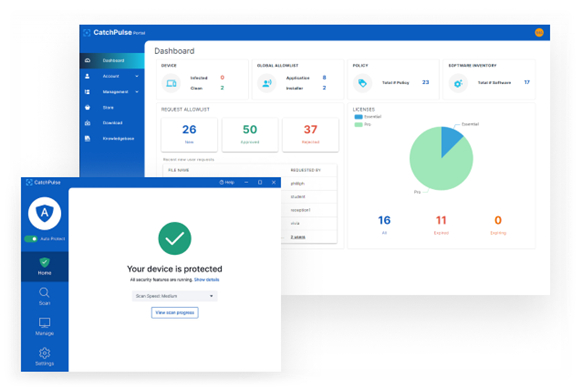
Task: Open the Settings gear icon
Action: click(x=44, y=353)
